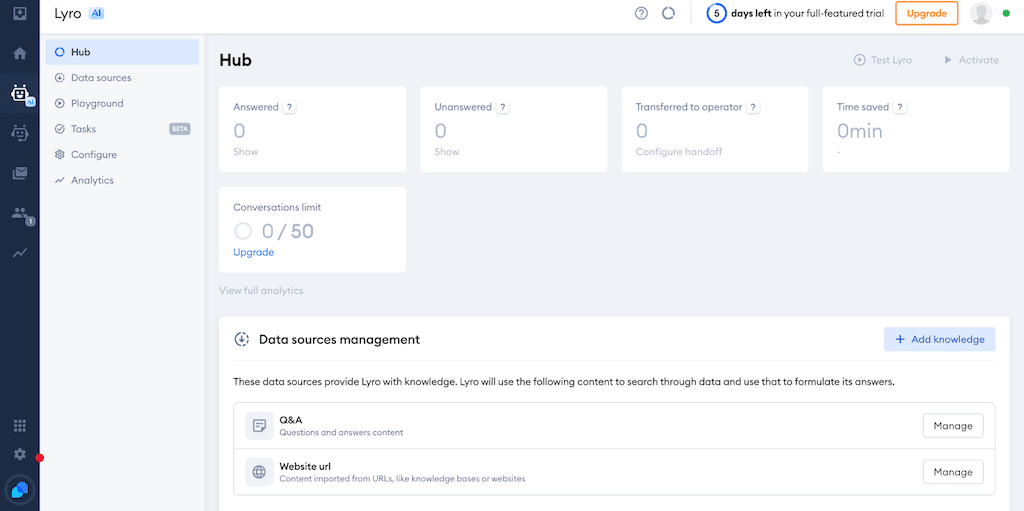The width and height of the screenshot is (1024, 511).
Task: Click the blue Upgrade link under Conversations limit
Action: [253, 252]
